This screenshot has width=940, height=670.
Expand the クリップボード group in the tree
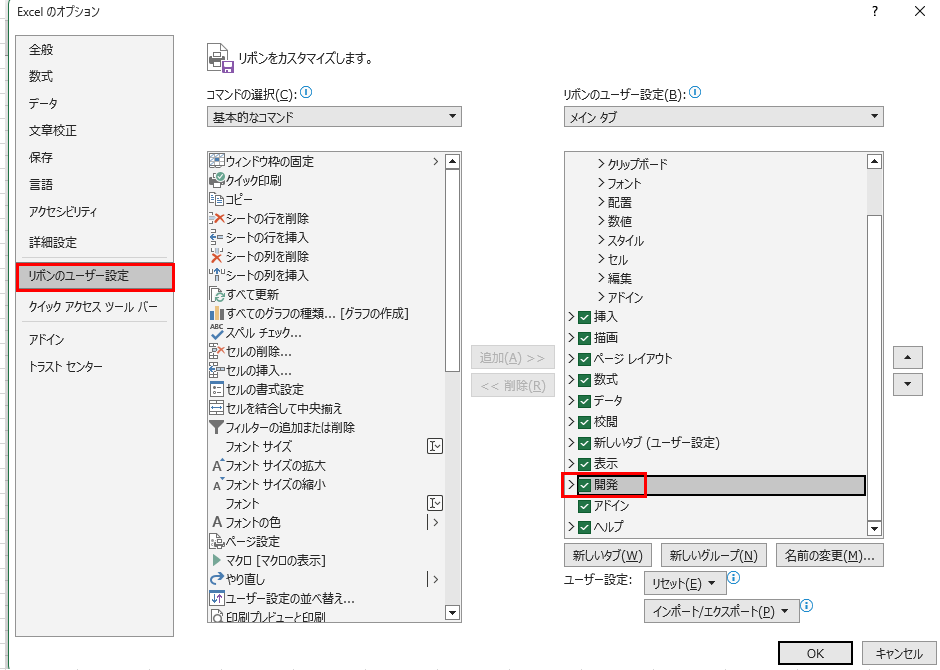point(602,163)
